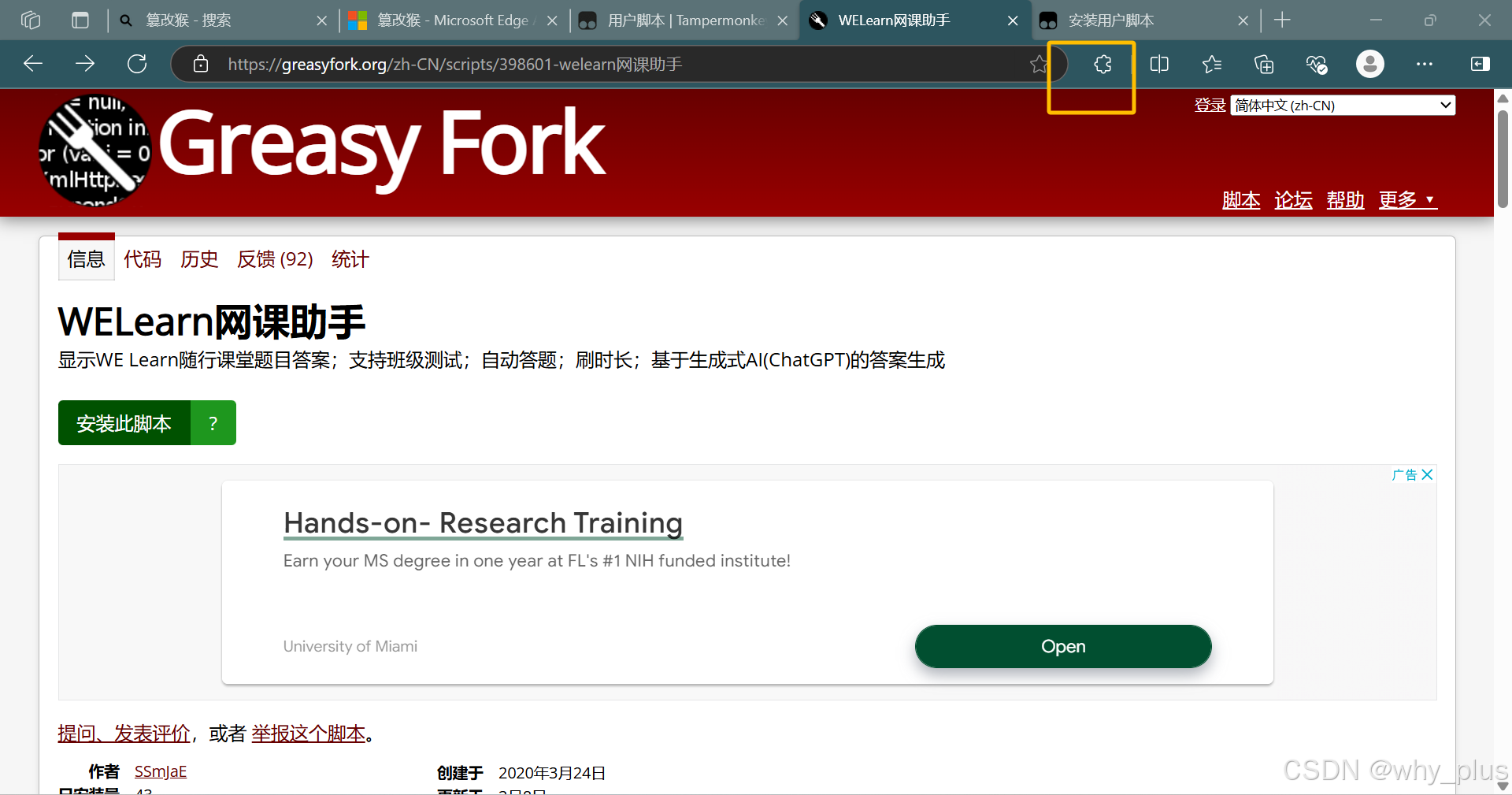
Task: Expand the 更多 navigation menu
Action: (1407, 200)
